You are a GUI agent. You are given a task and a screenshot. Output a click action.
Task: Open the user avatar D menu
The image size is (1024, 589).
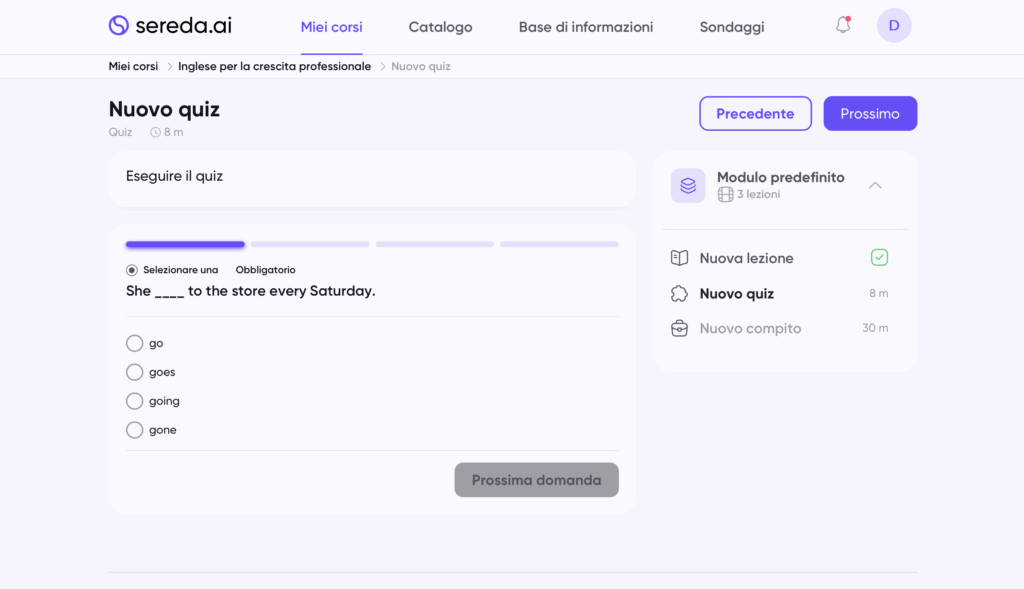pyautogui.click(x=893, y=26)
